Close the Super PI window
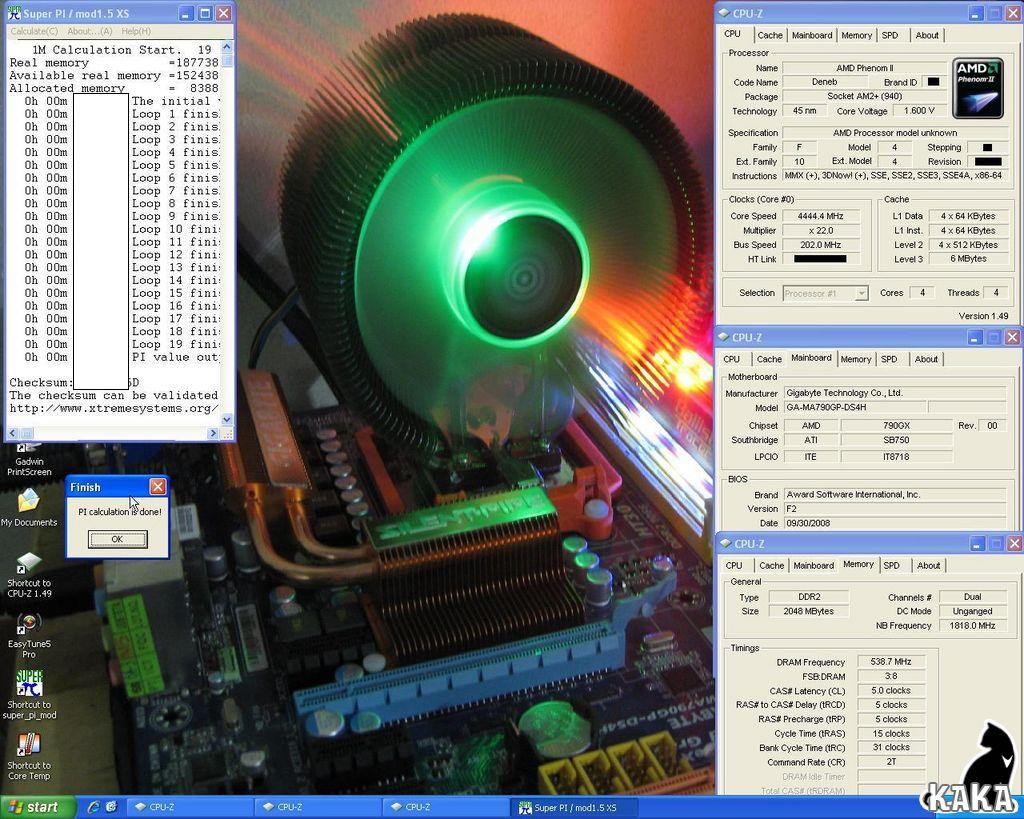 pyautogui.click(x=223, y=12)
